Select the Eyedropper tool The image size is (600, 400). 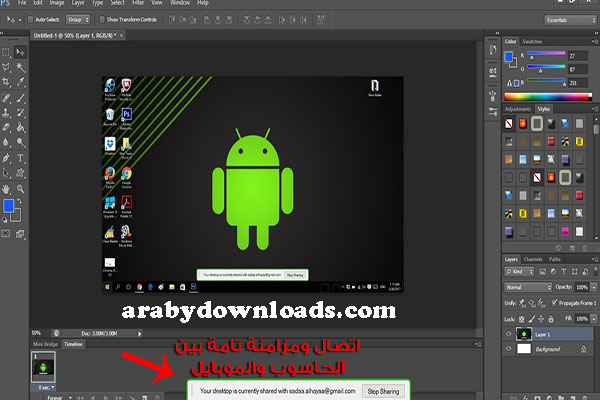pos(21,82)
